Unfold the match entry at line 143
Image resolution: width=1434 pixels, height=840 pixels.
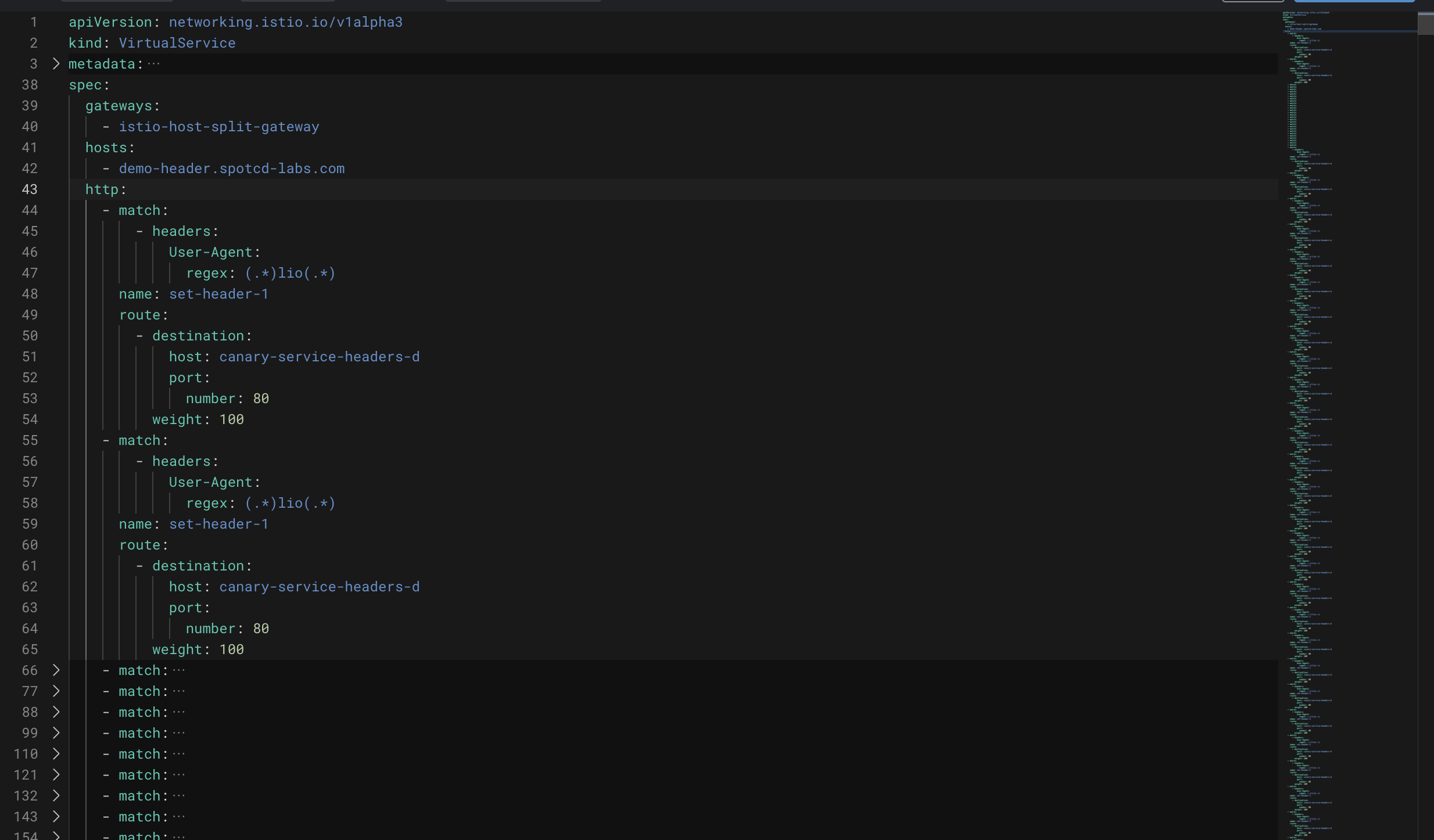tap(56, 817)
